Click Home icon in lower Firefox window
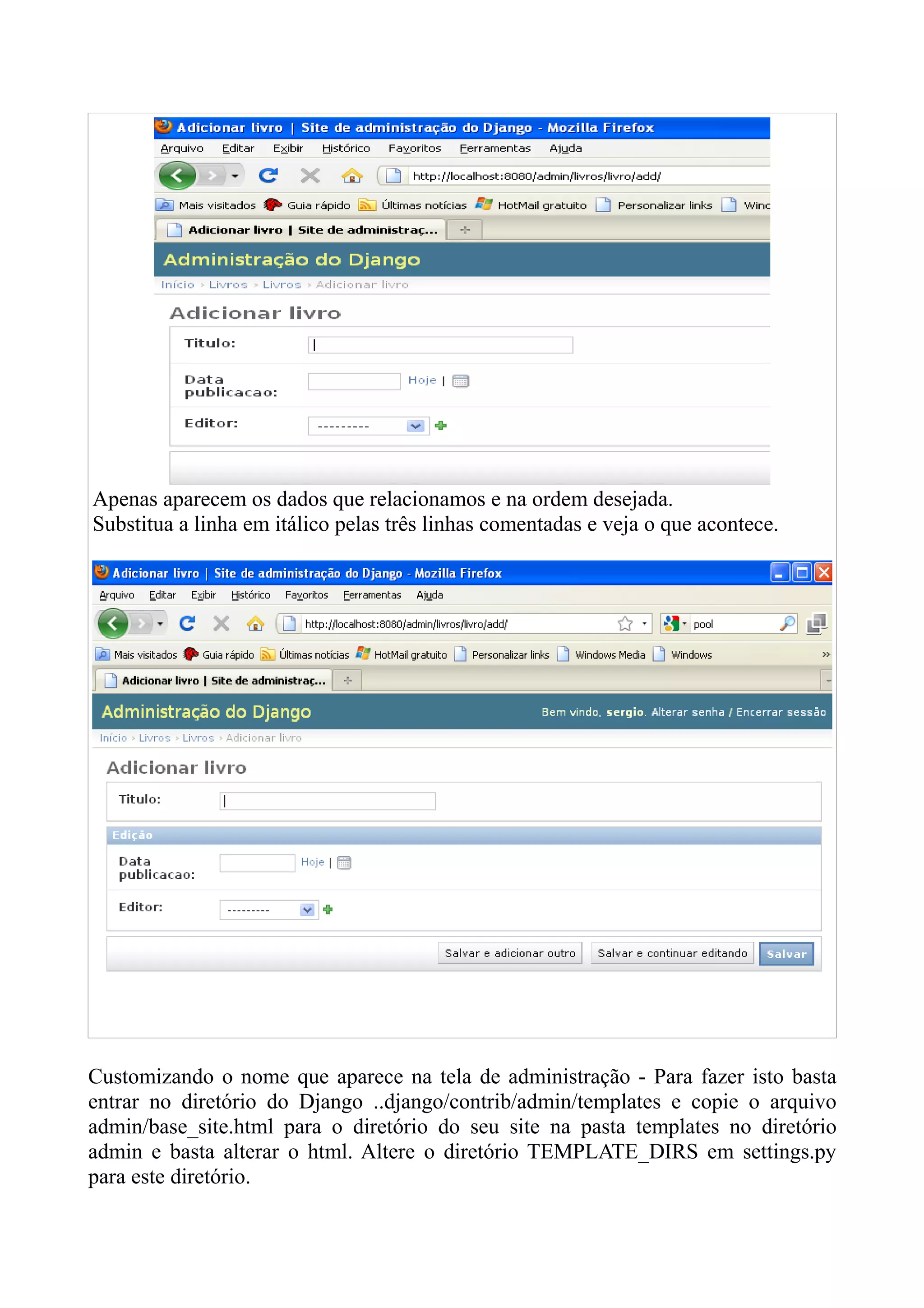This screenshot has width=924, height=1308. pyautogui.click(x=255, y=623)
